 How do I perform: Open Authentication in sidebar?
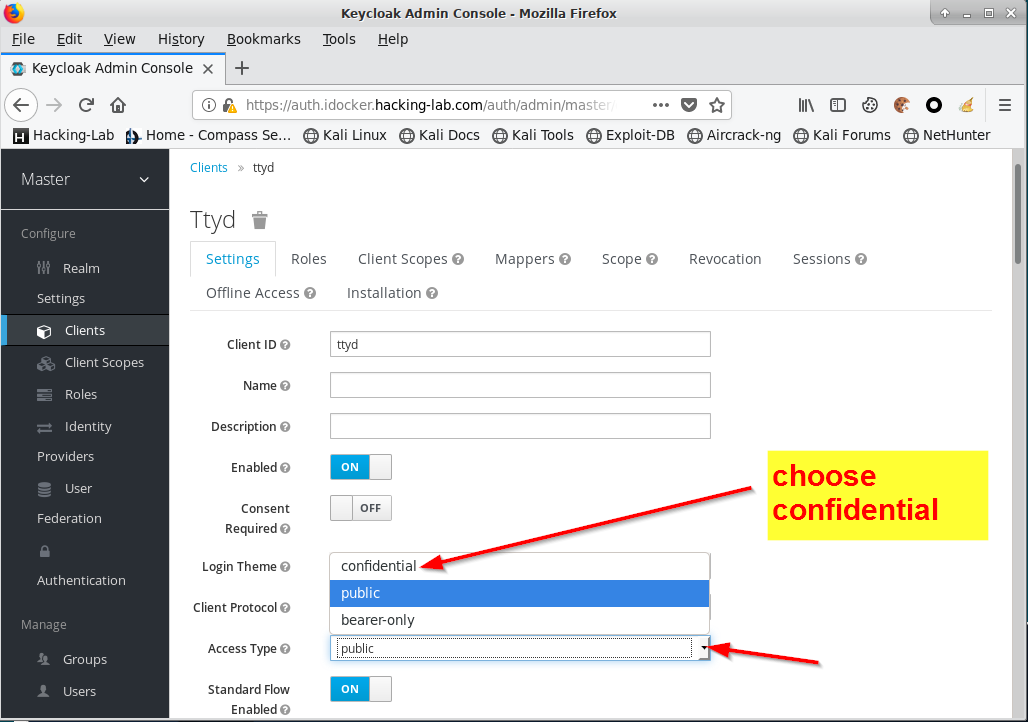click(x=85, y=566)
